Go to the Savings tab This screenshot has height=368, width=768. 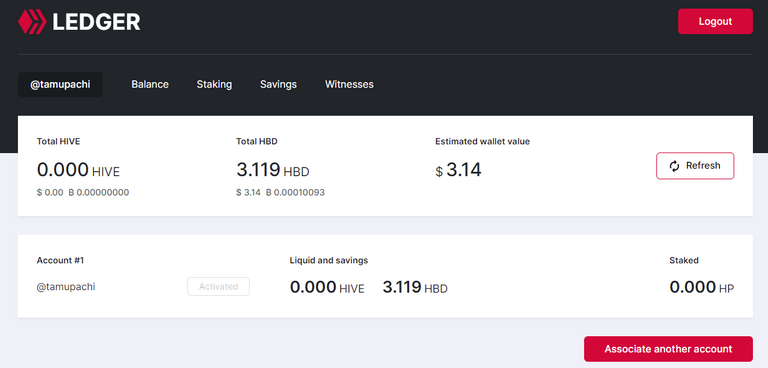tap(278, 84)
